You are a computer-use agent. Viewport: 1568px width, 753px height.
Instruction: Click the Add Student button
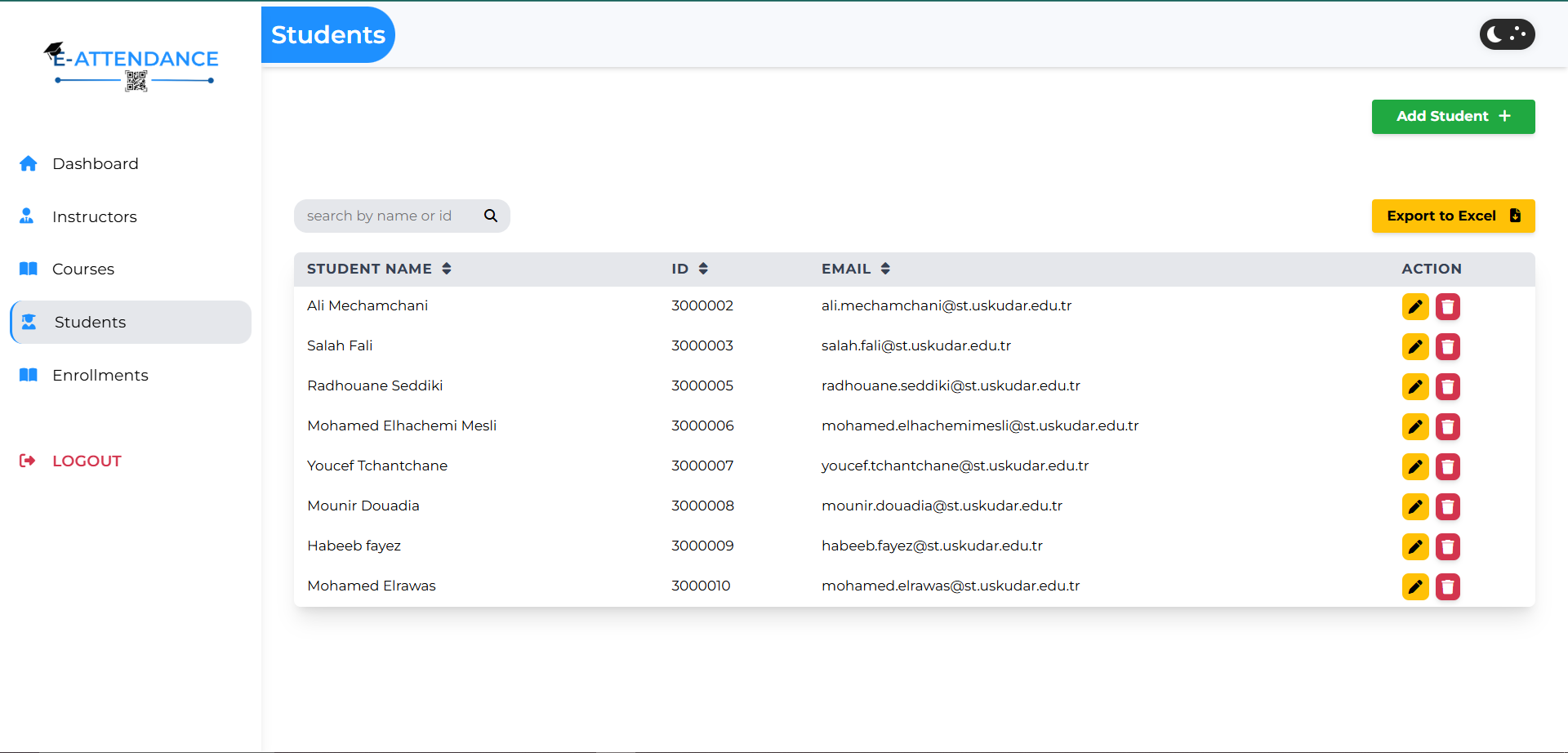click(1452, 116)
